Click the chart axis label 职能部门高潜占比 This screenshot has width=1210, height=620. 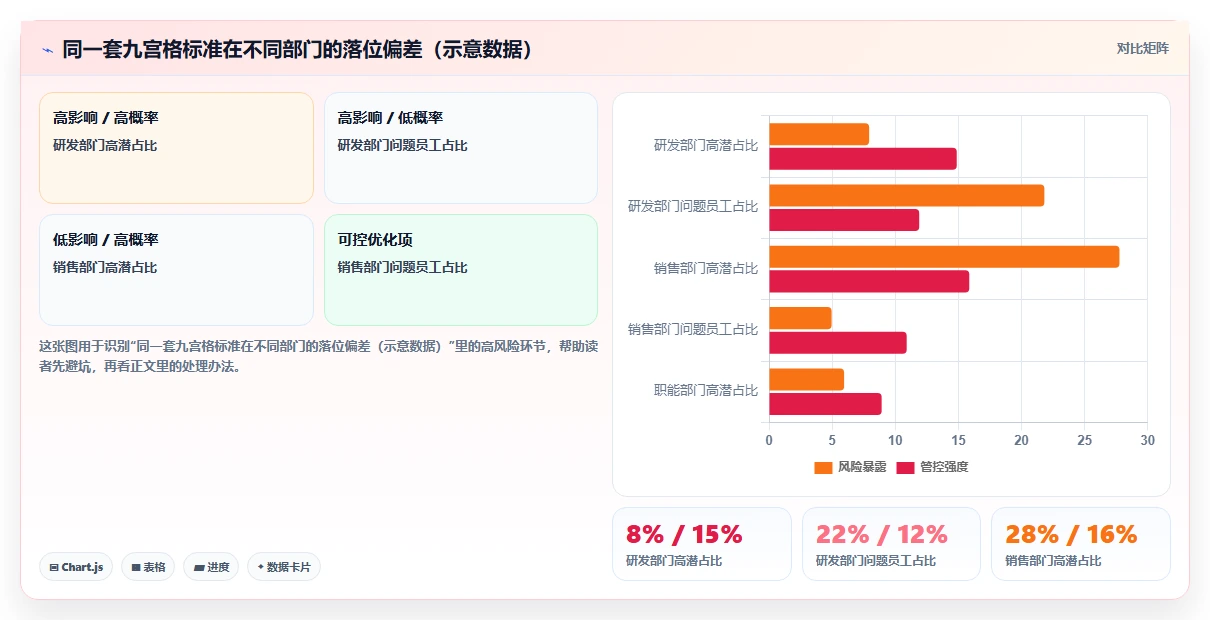[706, 391]
